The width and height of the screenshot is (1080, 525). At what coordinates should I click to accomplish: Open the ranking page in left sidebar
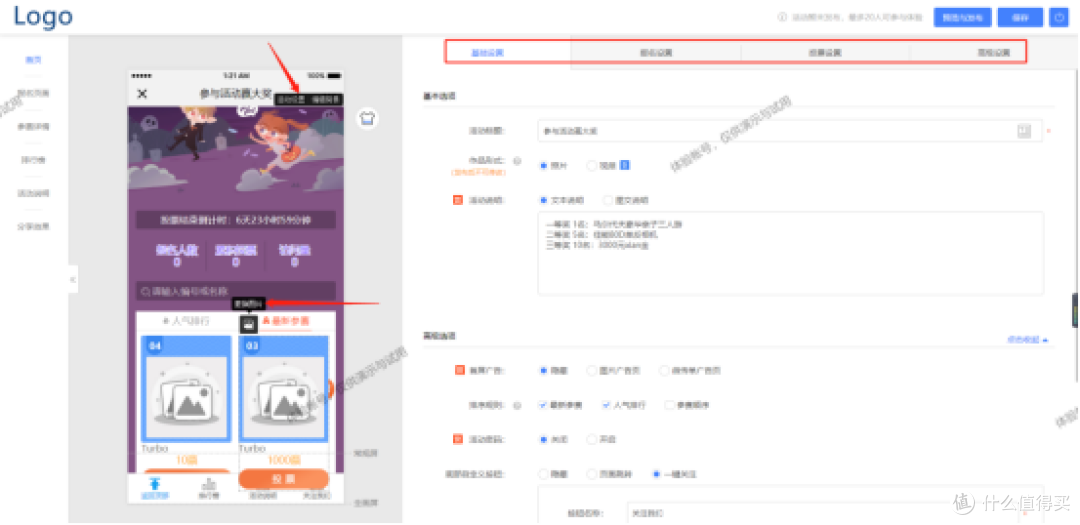tap(34, 160)
